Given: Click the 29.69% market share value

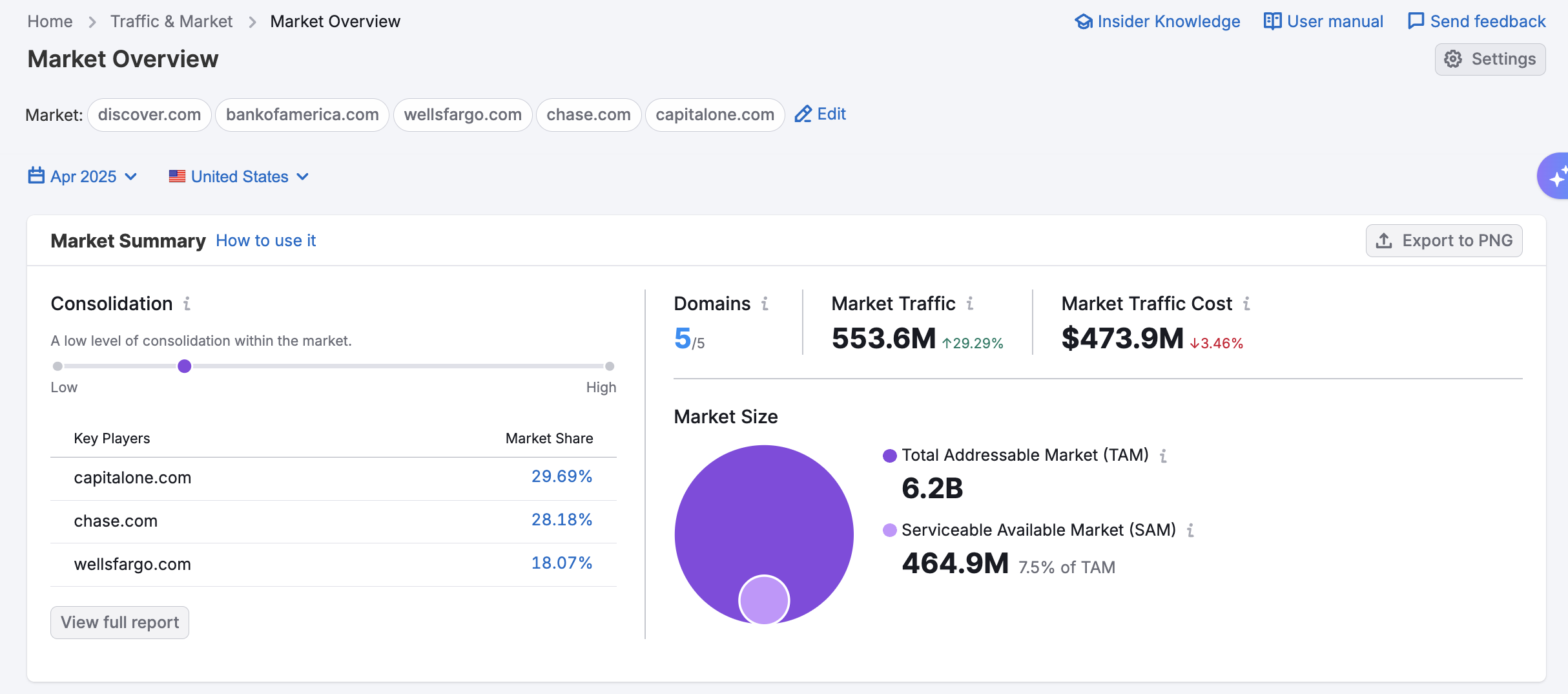Looking at the screenshot, I should coord(561,476).
